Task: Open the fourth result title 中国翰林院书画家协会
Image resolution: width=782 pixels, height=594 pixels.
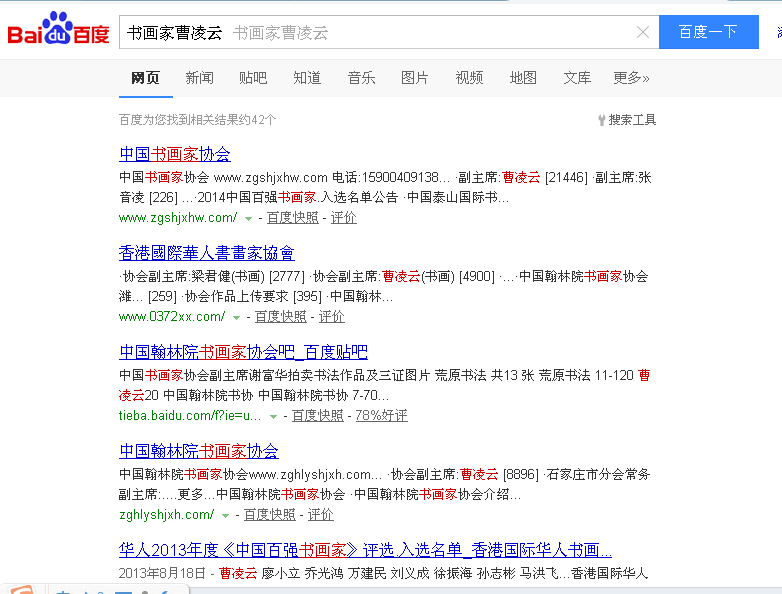Action: point(198,451)
